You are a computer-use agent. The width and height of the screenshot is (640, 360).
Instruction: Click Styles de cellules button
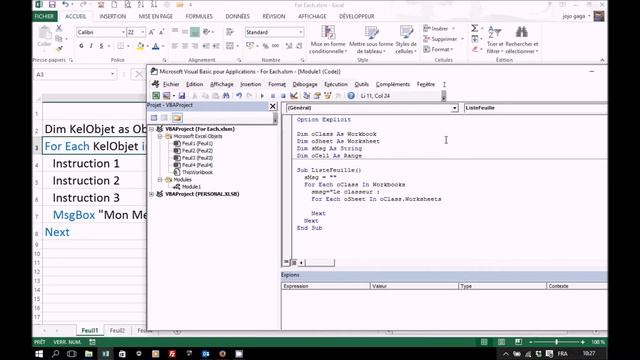tap(406, 40)
